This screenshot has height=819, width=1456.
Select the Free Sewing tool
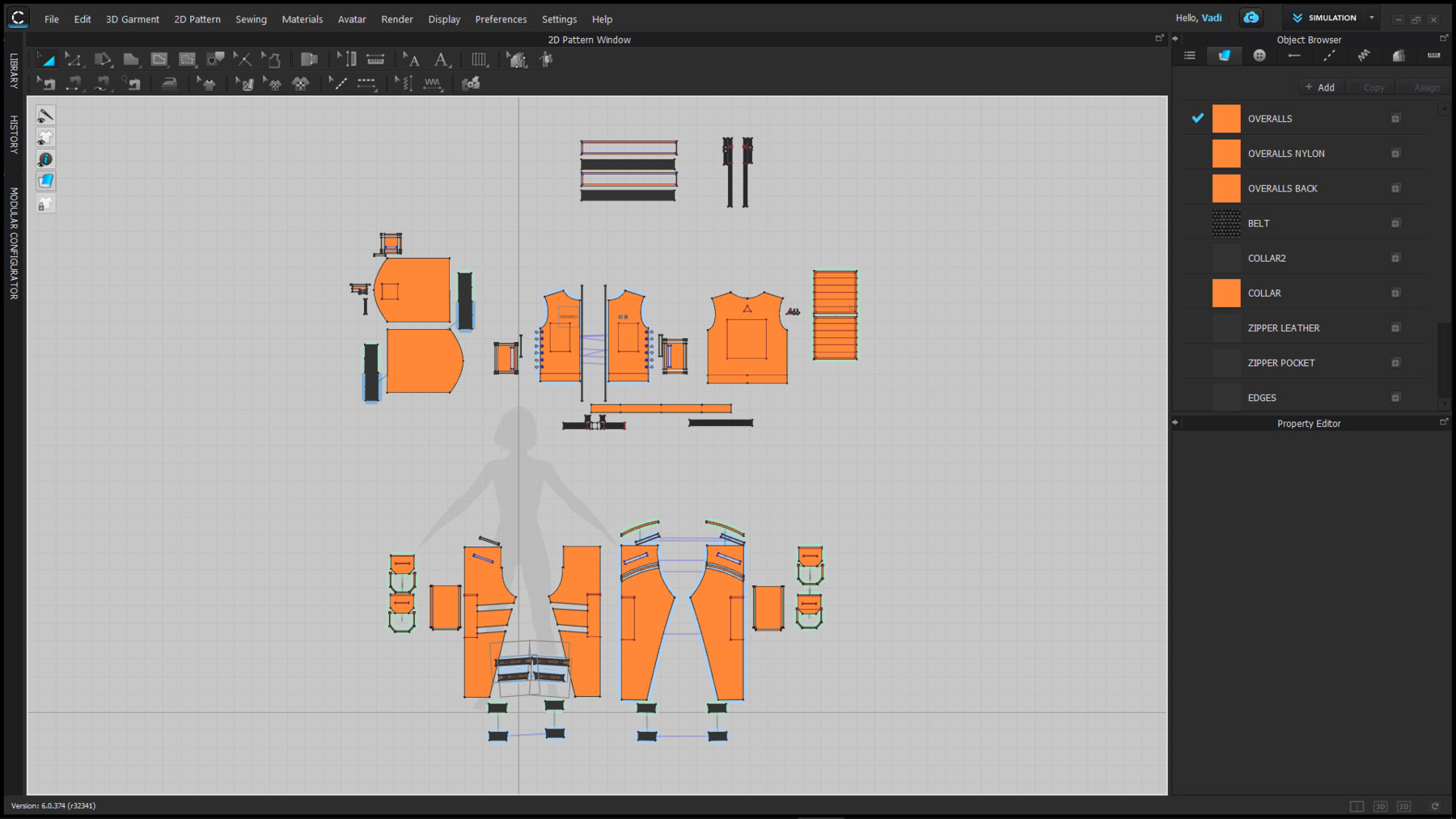pyautogui.click(x=102, y=82)
